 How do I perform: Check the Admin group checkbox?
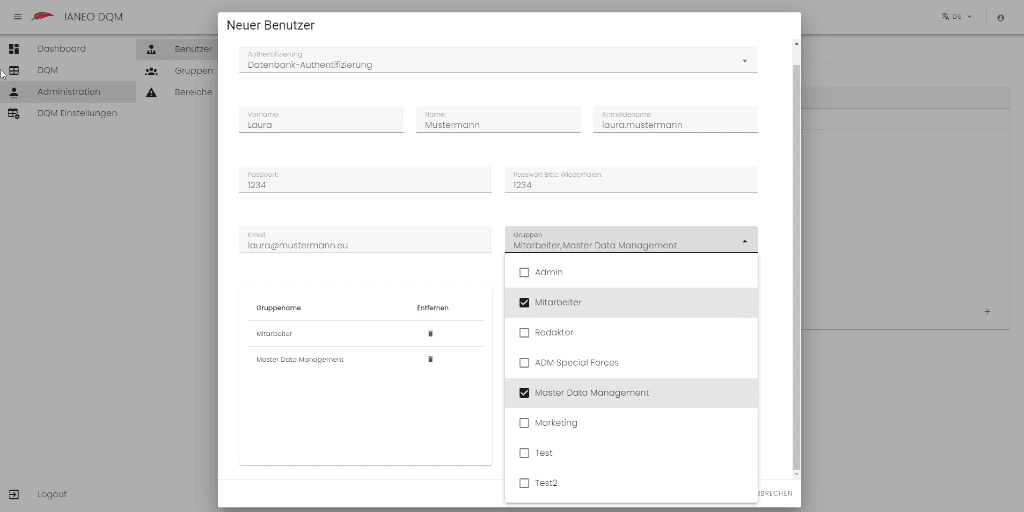524,272
